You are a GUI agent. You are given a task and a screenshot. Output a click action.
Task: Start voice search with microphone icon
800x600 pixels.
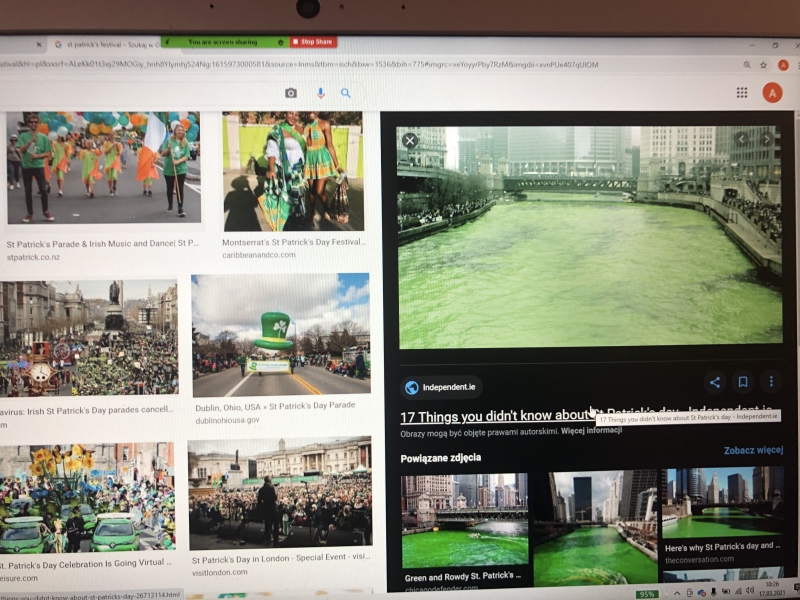pyautogui.click(x=320, y=93)
